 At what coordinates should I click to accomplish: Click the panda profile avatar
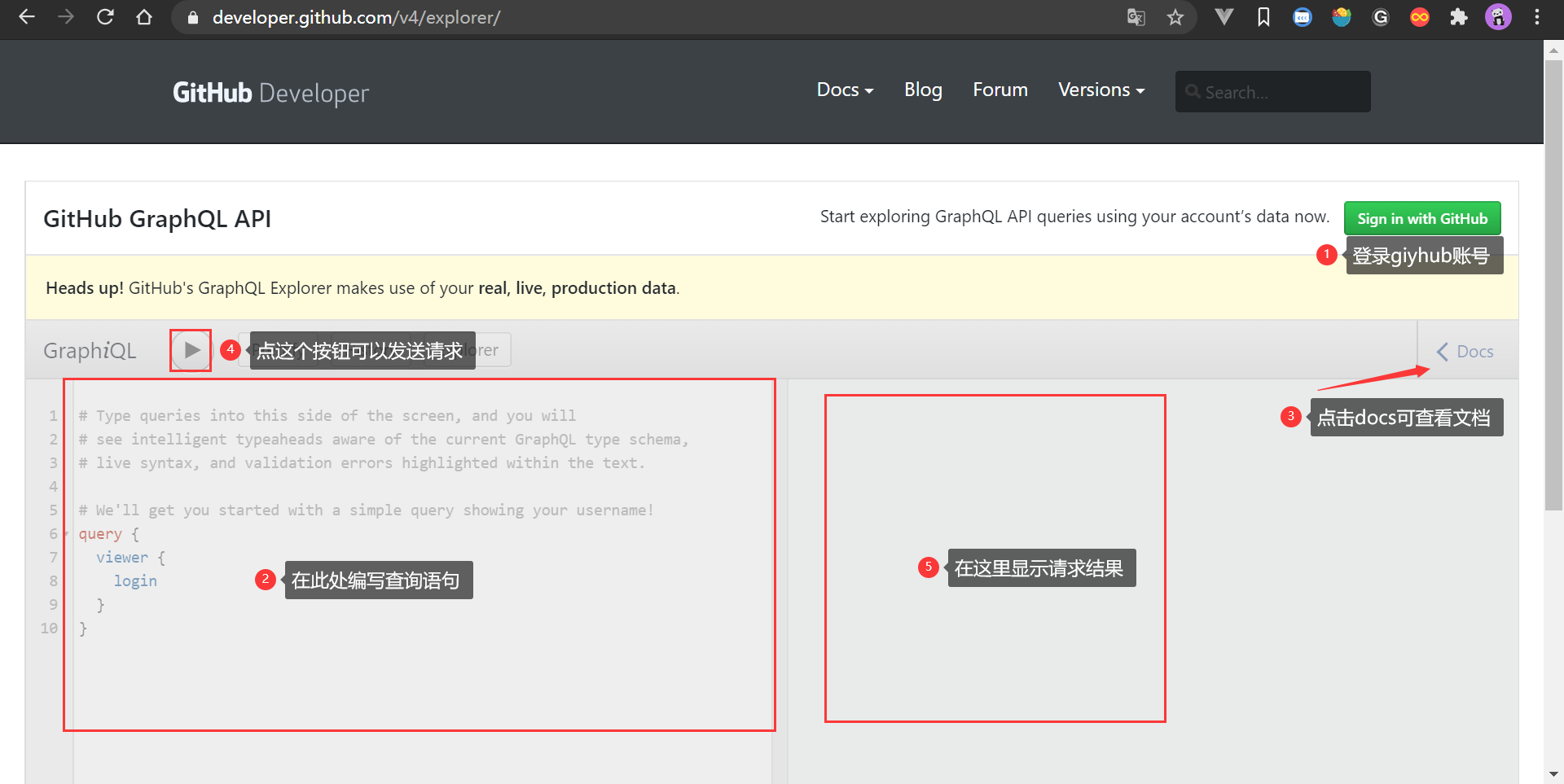click(x=1498, y=17)
